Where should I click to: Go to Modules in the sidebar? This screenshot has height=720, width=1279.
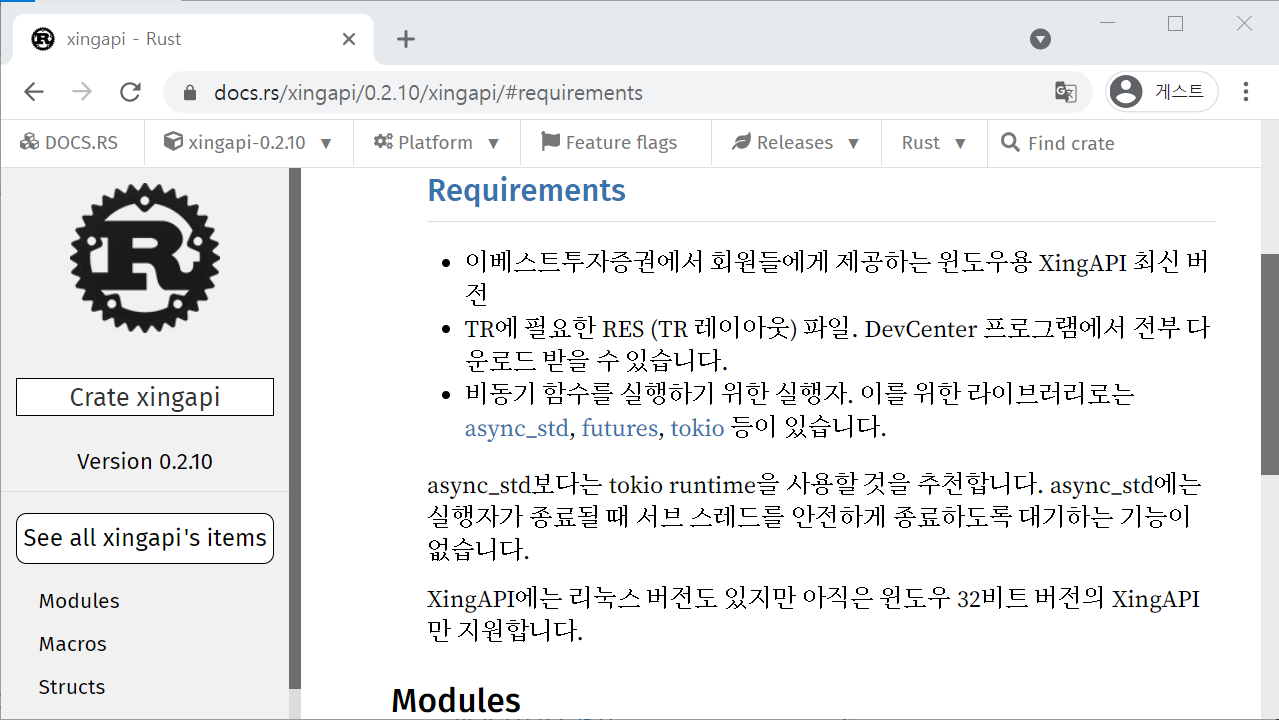(x=79, y=601)
